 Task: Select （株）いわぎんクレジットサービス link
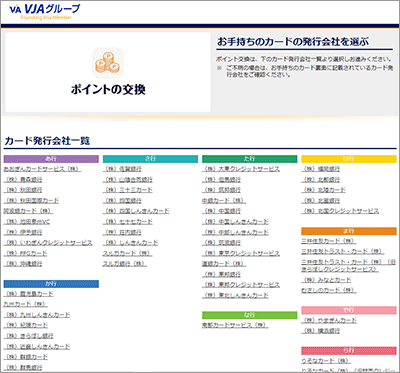[48, 243]
